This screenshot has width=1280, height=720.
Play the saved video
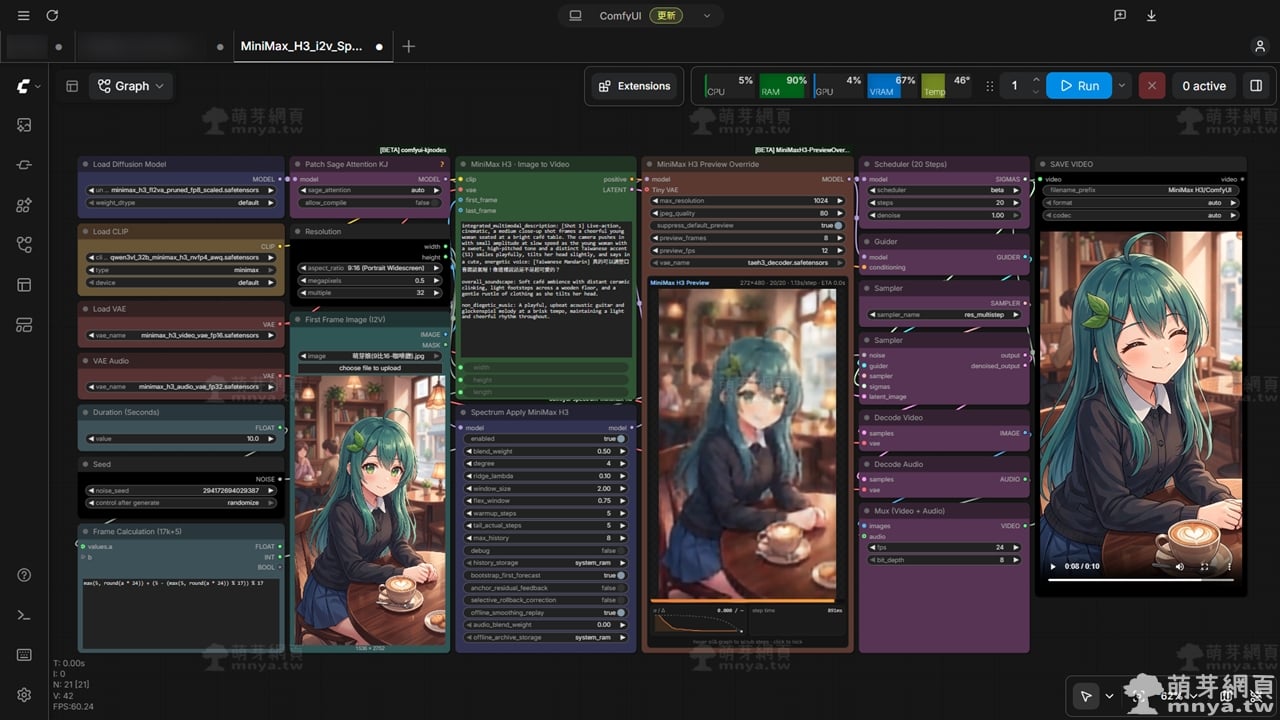click(x=1052, y=566)
